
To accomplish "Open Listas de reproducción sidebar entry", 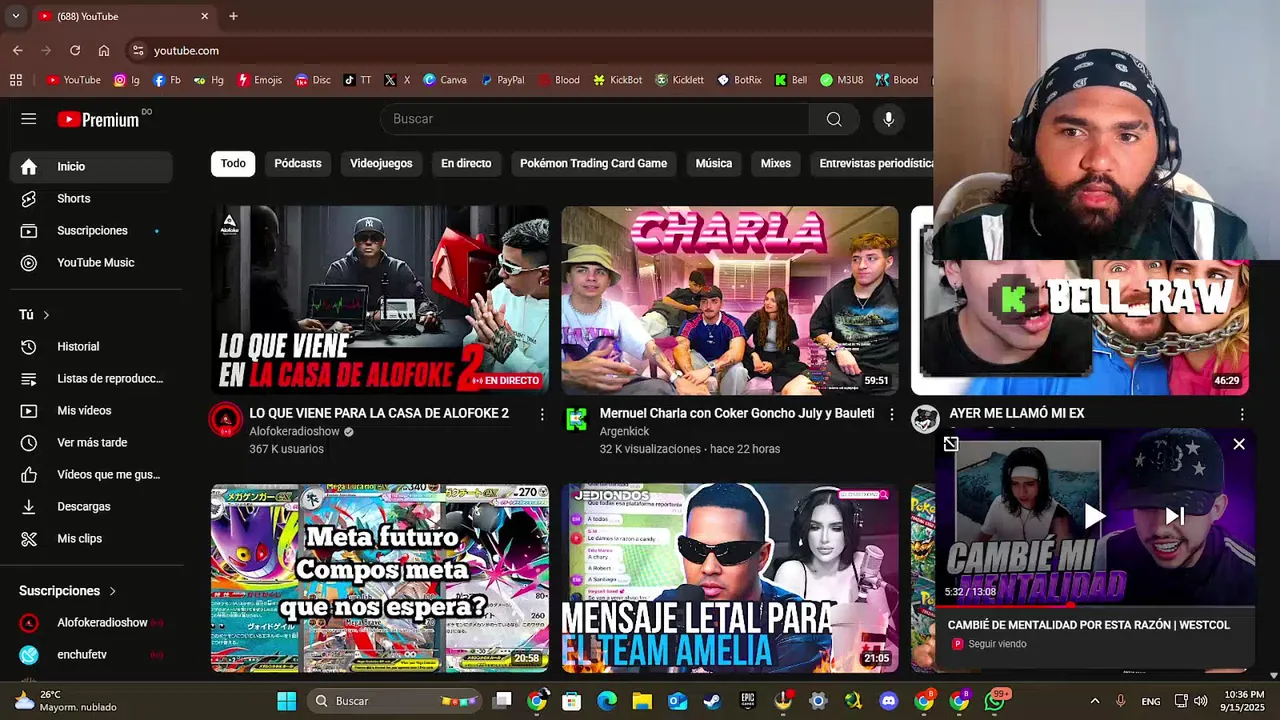I will [91, 379].
